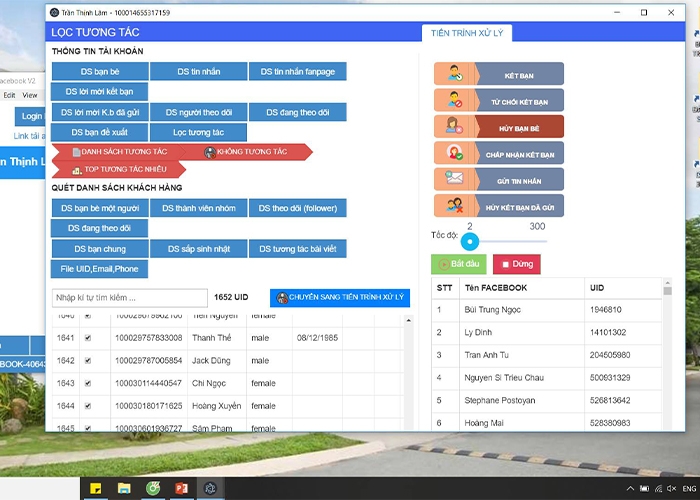Click the icon in Chuyển sang tiến trình xử lý

(282, 298)
